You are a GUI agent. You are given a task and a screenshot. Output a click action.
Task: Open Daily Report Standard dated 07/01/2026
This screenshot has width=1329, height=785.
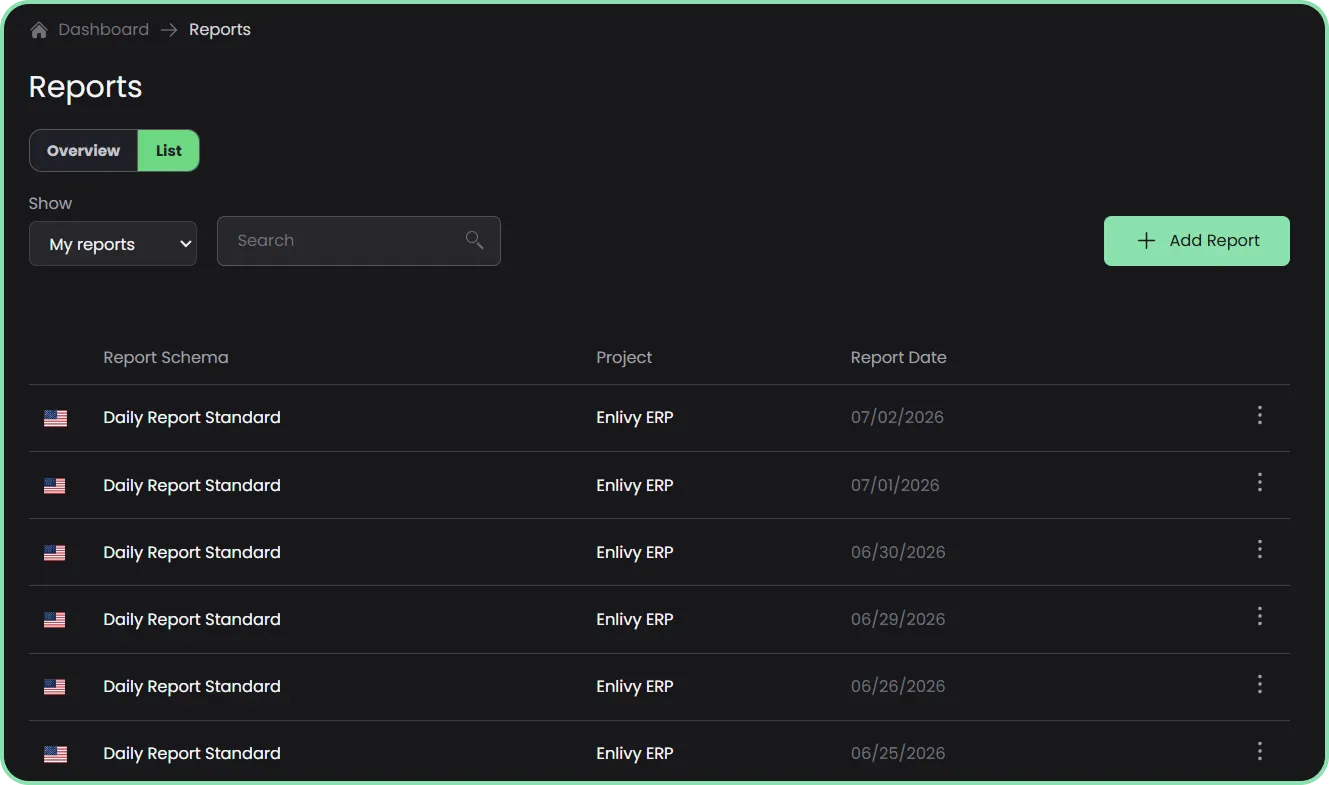click(192, 485)
